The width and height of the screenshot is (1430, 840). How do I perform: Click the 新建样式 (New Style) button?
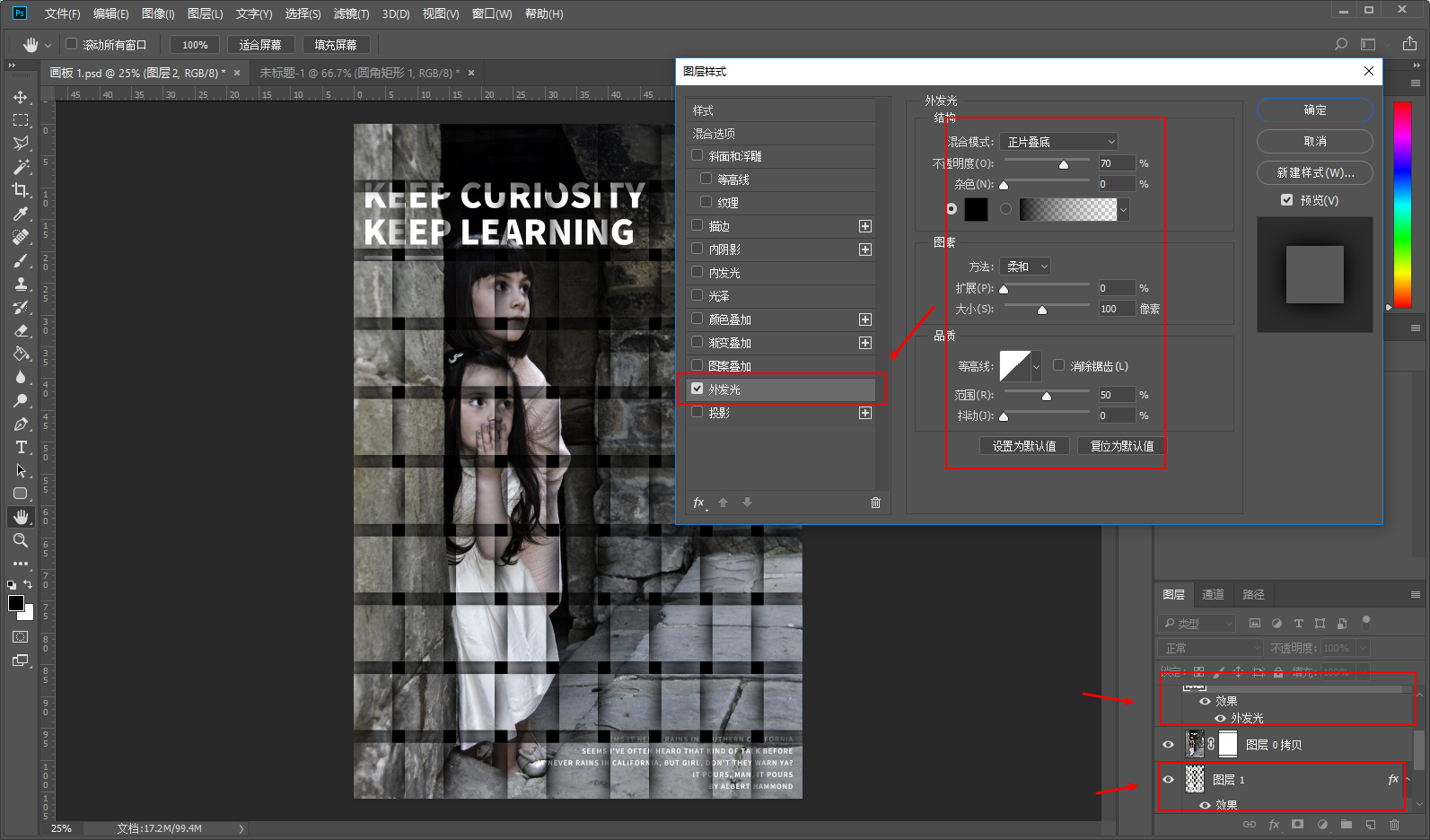click(1314, 172)
